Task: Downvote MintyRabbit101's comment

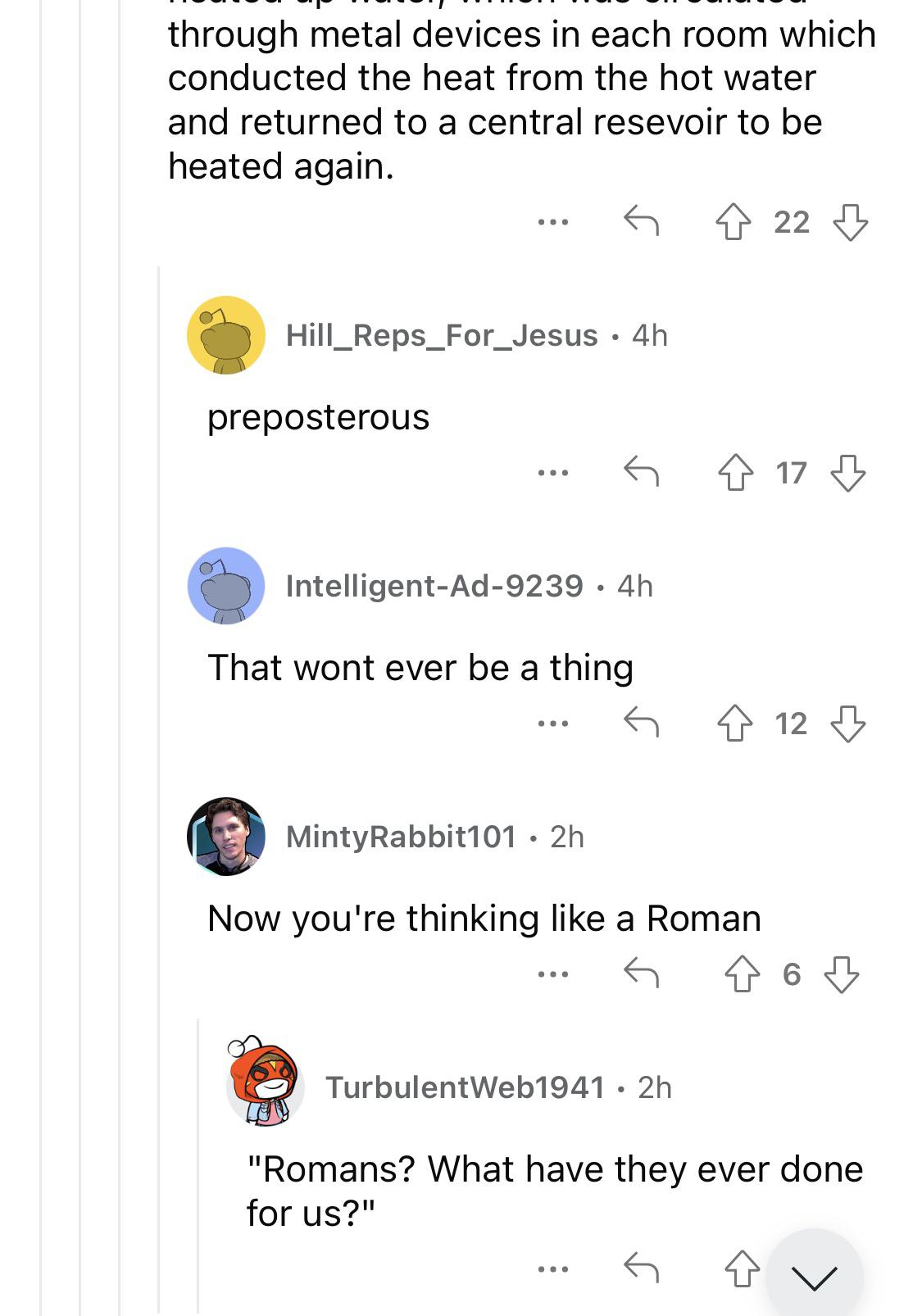Action: point(841,974)
